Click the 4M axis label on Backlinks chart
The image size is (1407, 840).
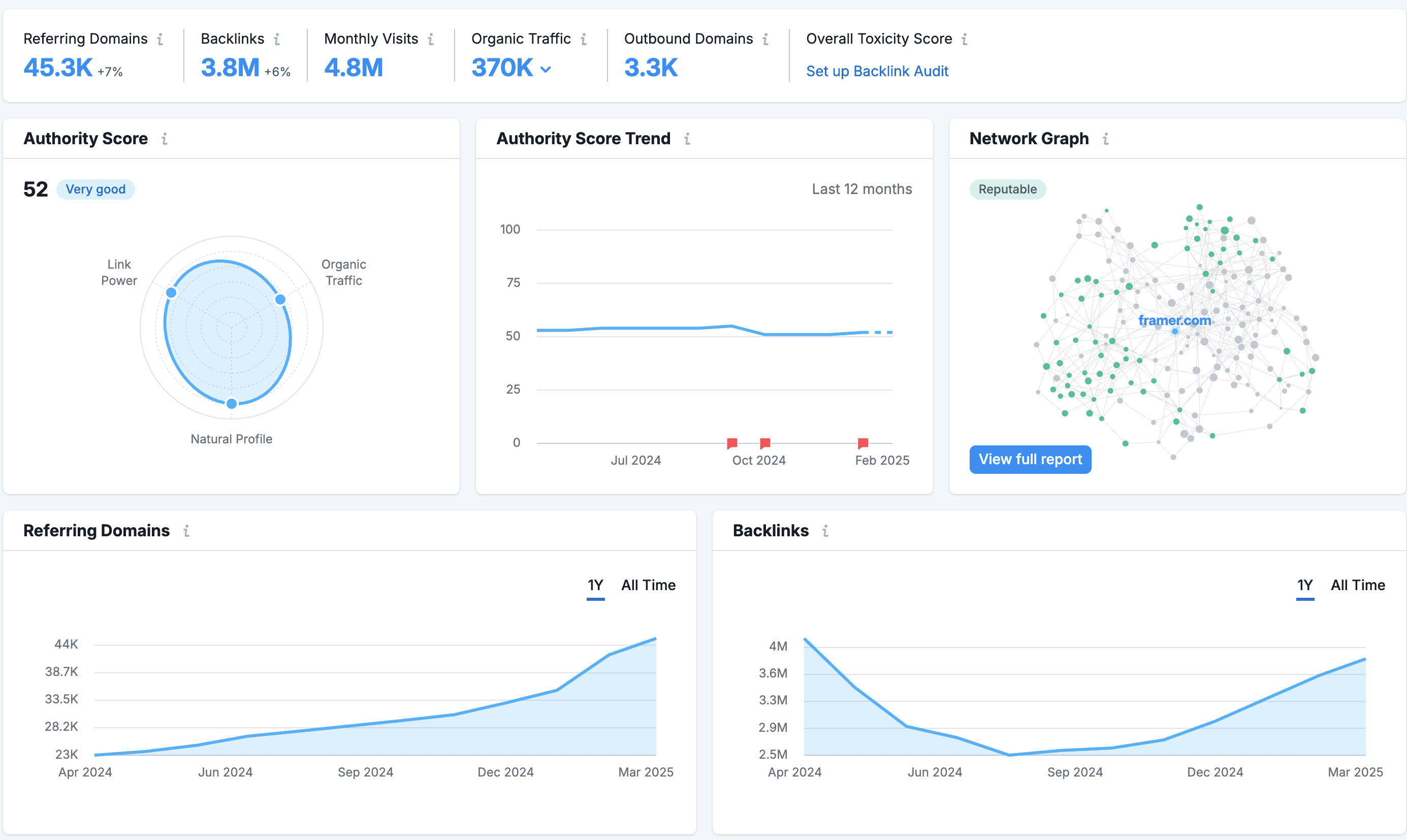click(x=778, y=646)
